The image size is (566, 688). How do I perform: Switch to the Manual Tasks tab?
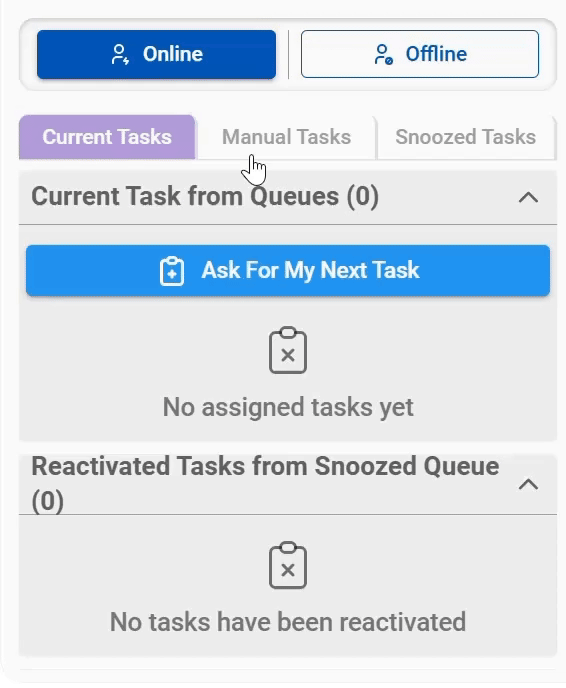(x=286, y=137)
